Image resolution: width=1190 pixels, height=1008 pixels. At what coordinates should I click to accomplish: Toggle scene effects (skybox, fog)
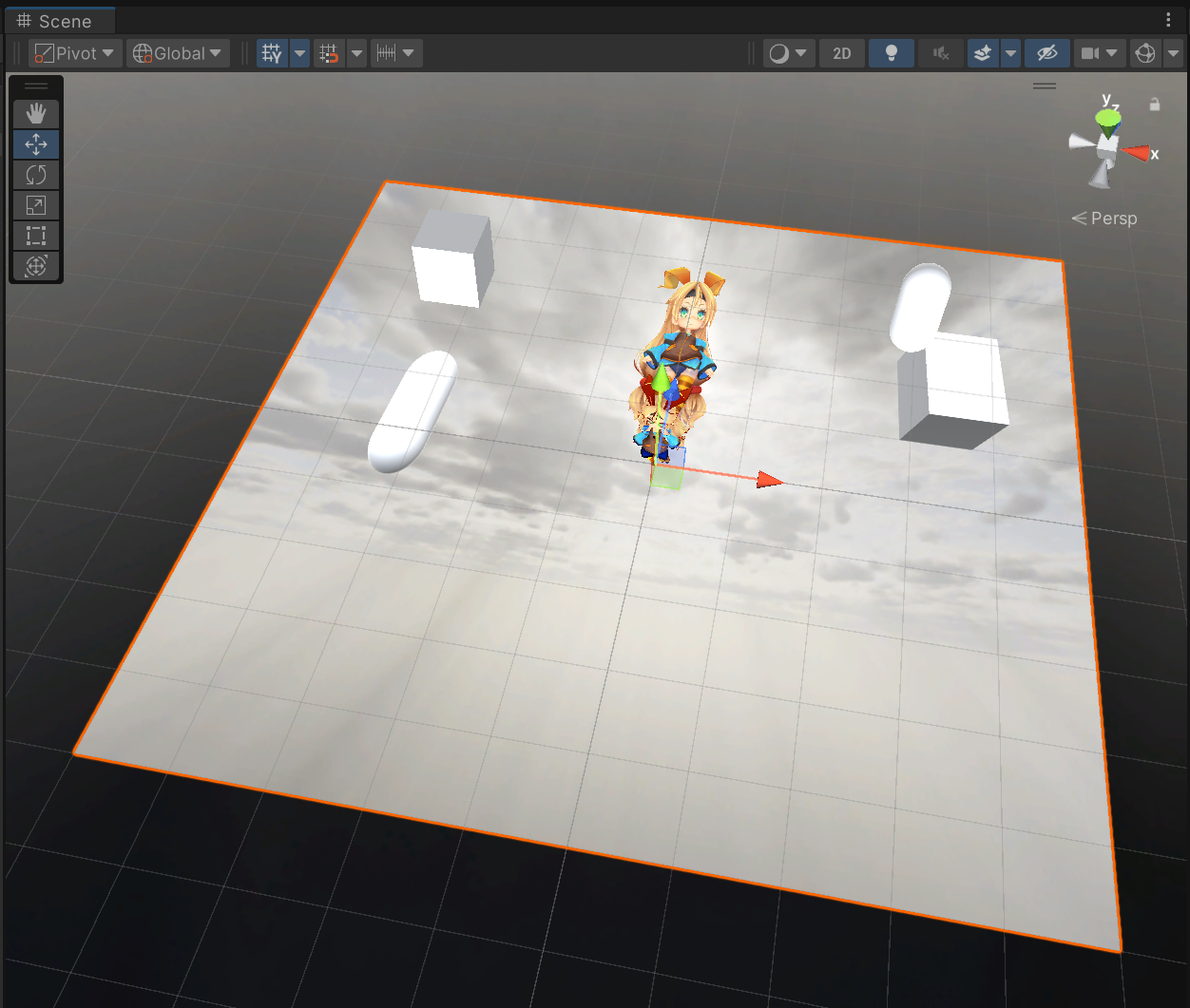click(983, 53)
